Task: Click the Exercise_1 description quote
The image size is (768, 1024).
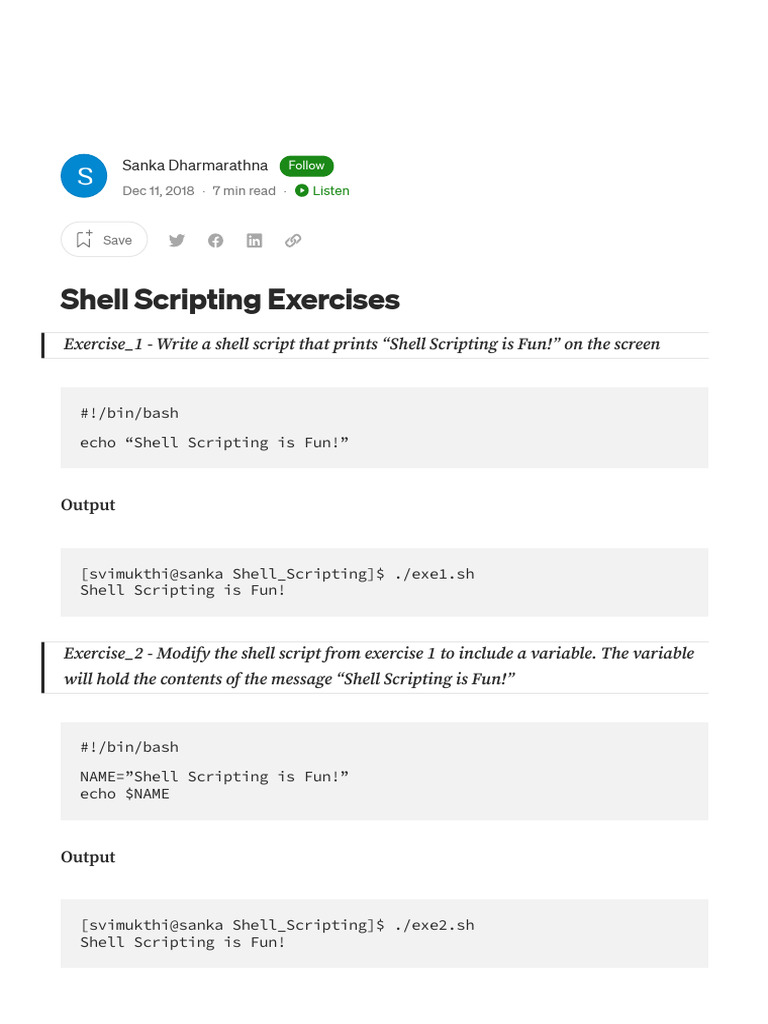Action: coord(362,344)
